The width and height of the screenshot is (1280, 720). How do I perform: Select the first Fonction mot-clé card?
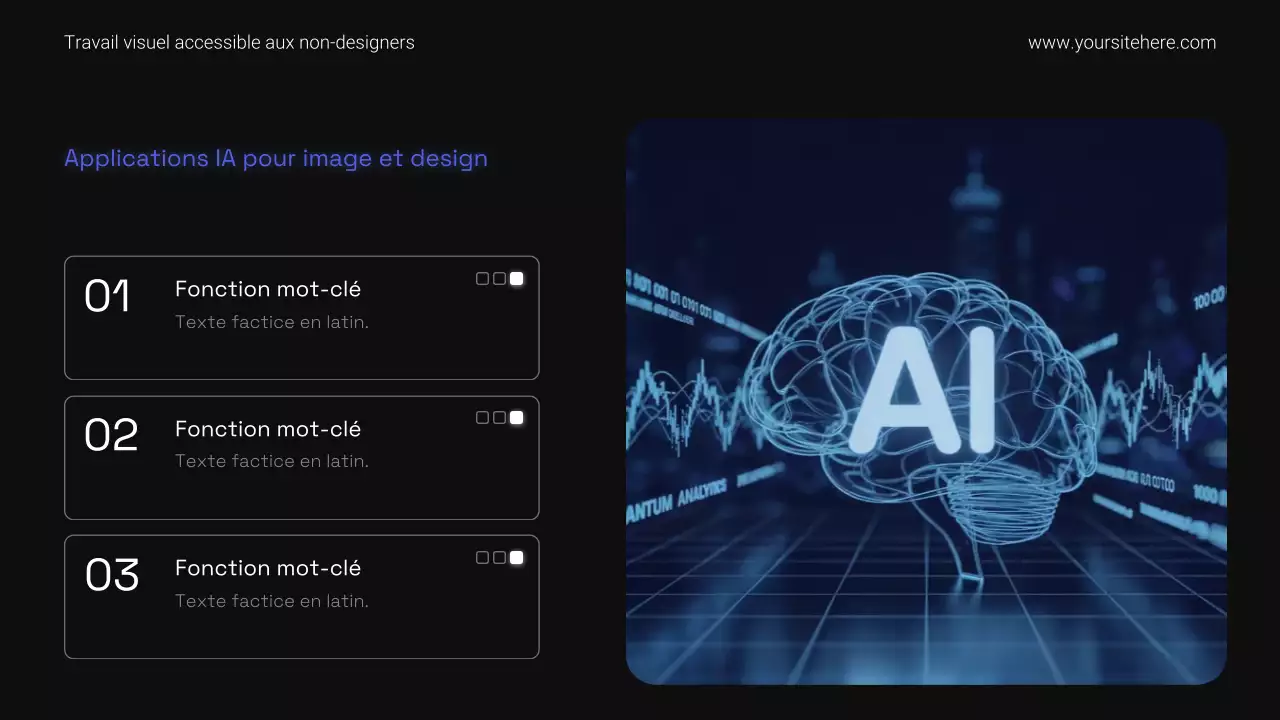tap(301, 318)
